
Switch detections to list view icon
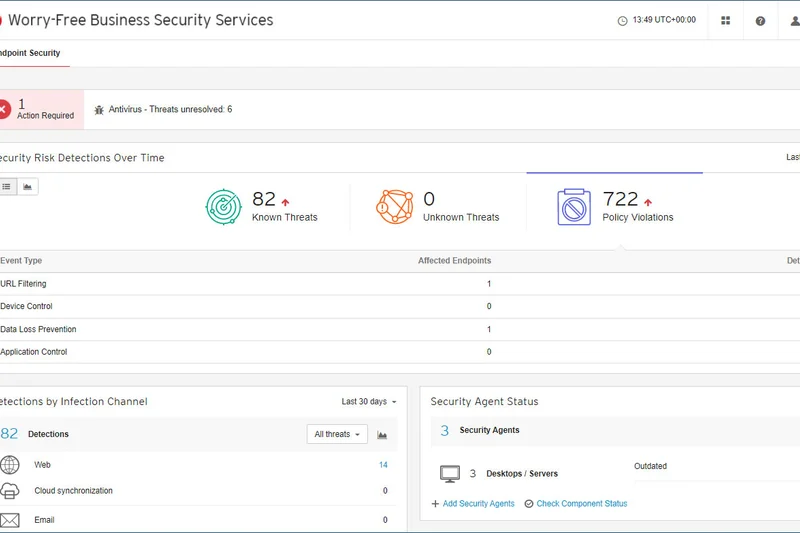[7, 187]
